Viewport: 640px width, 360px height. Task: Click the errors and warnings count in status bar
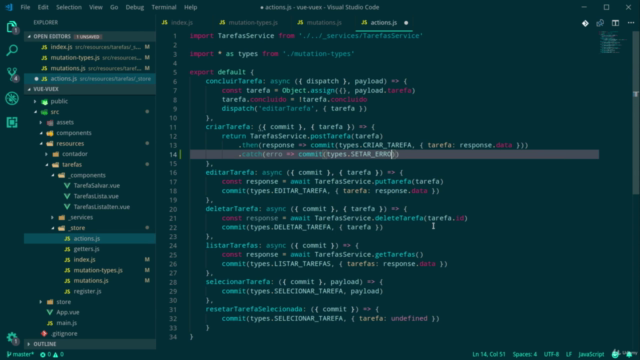coord(52,354)
